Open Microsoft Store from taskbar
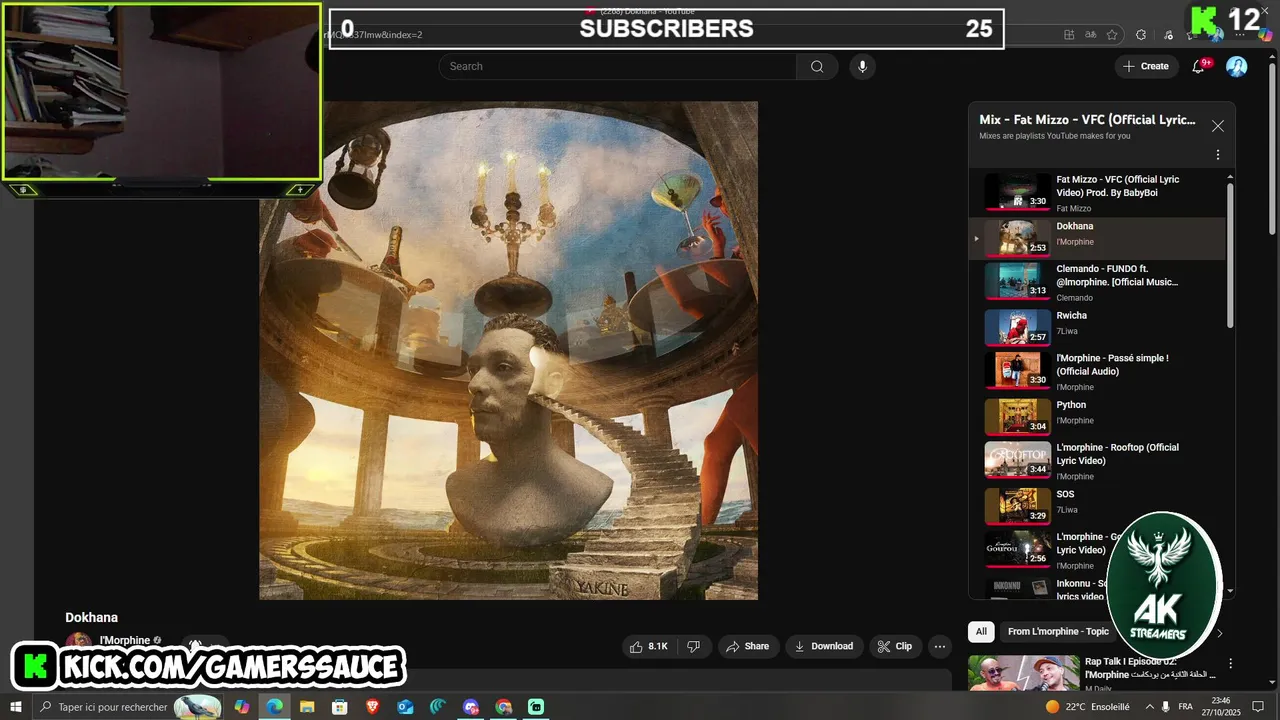Screen dimensions: 1280x720 (340, 707)
